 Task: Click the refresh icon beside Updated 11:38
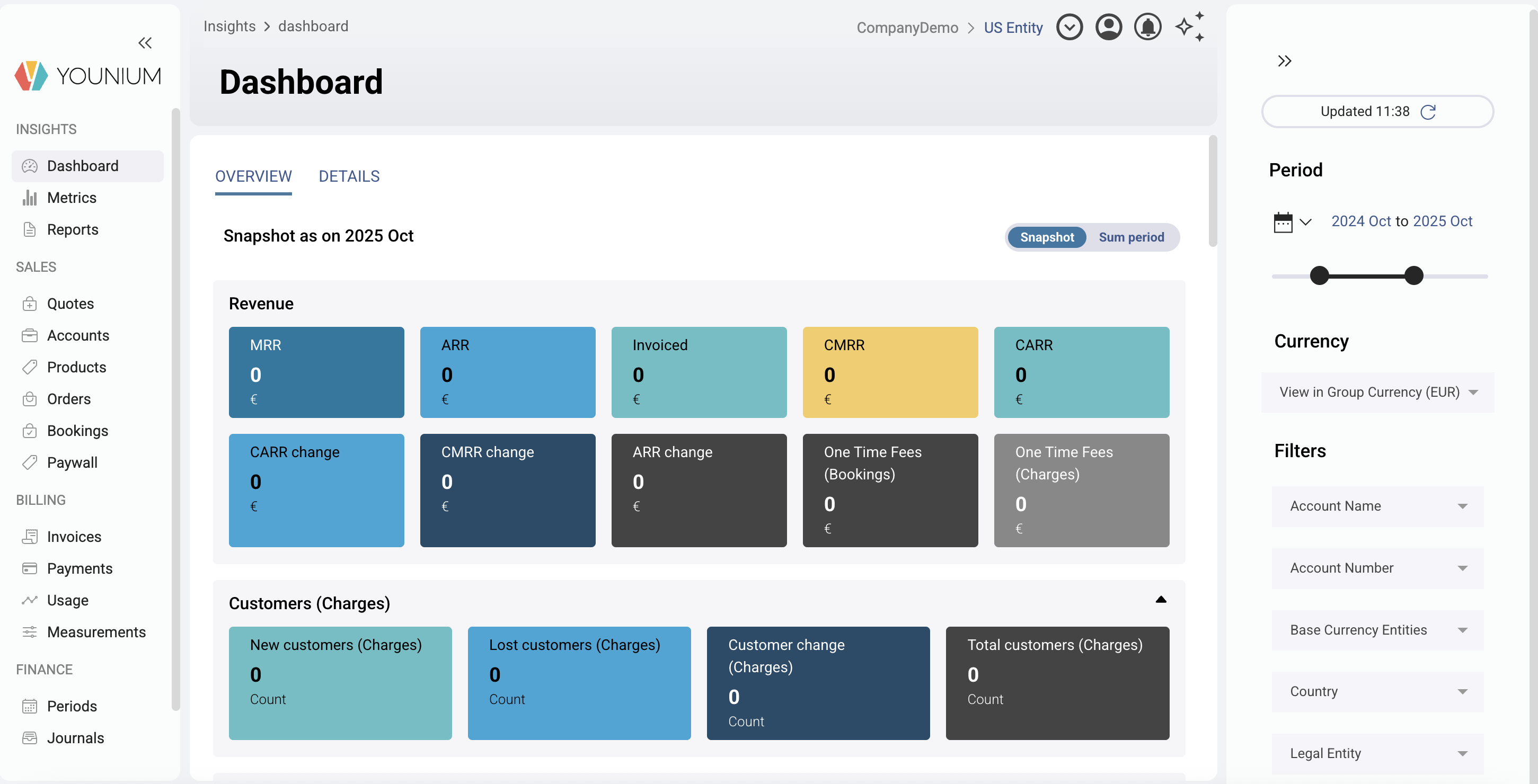(x=1428, y=112)
